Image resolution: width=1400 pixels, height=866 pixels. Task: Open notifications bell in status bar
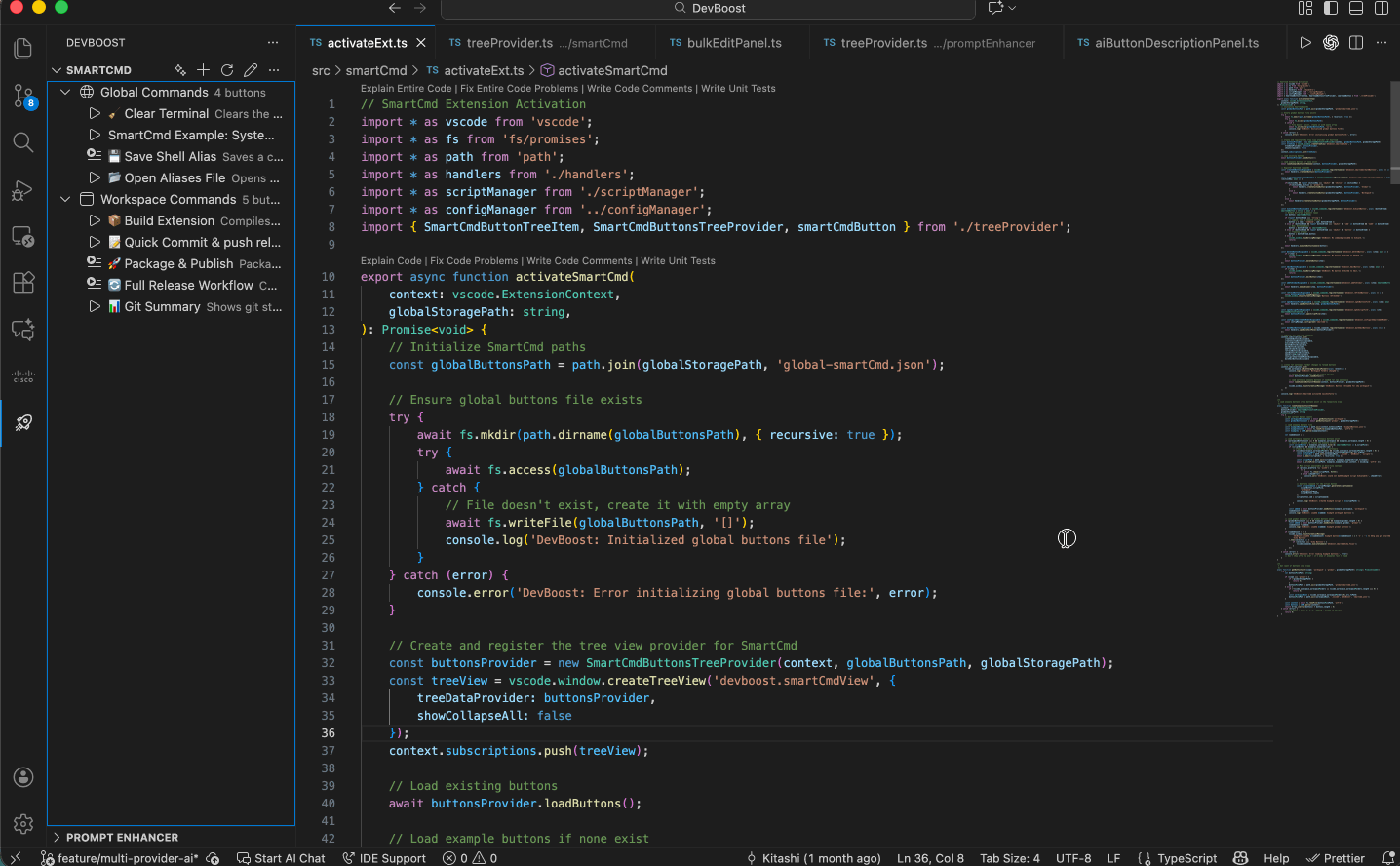point(1389,858)
